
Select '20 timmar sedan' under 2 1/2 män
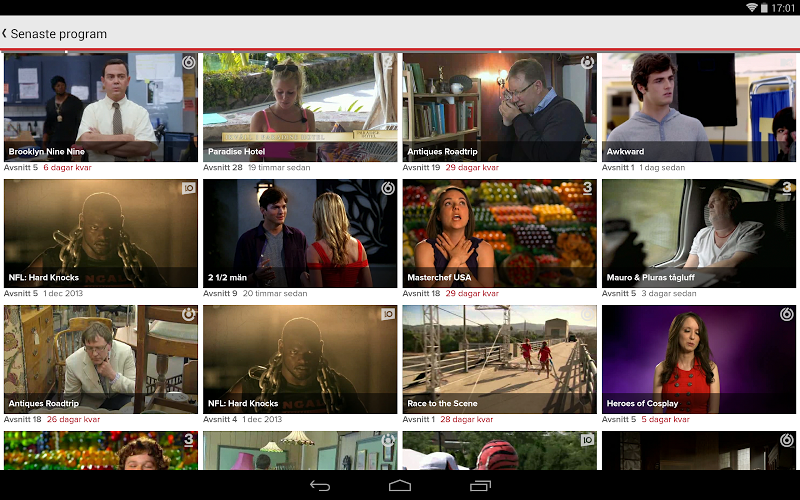click(x=275, y=293)
